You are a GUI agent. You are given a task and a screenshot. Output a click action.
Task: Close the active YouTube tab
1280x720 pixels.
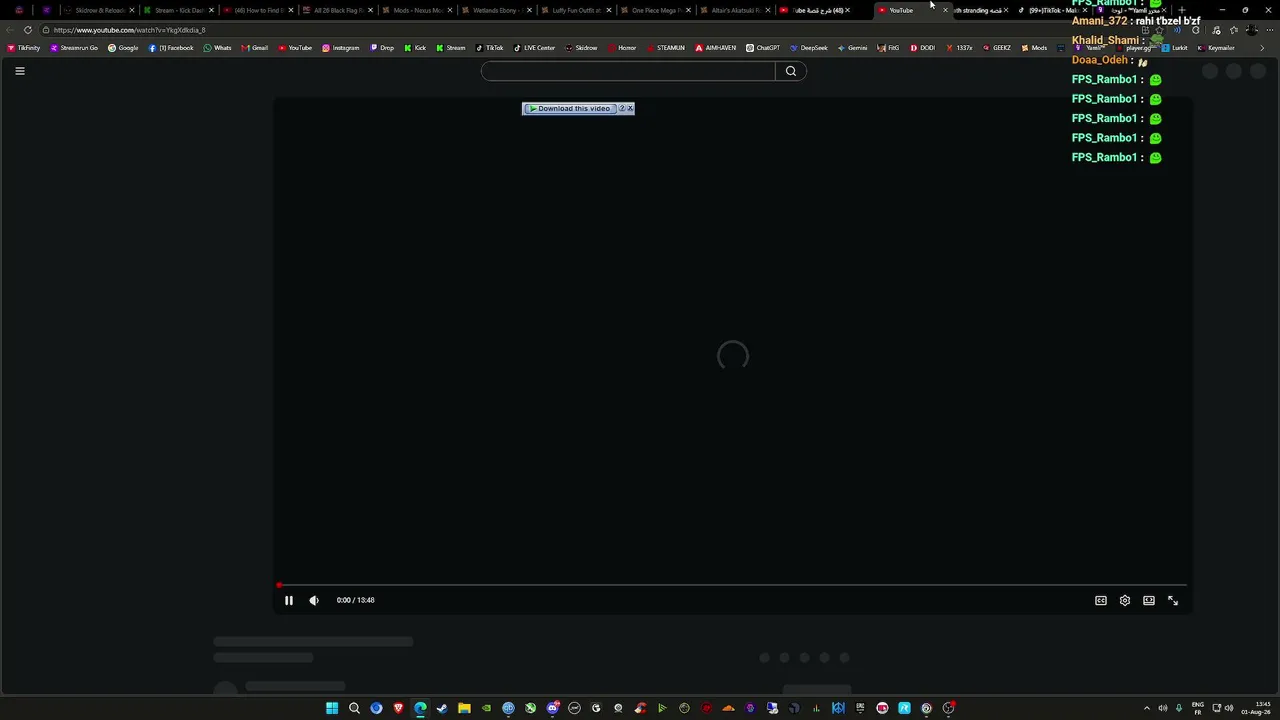point(945,10)
